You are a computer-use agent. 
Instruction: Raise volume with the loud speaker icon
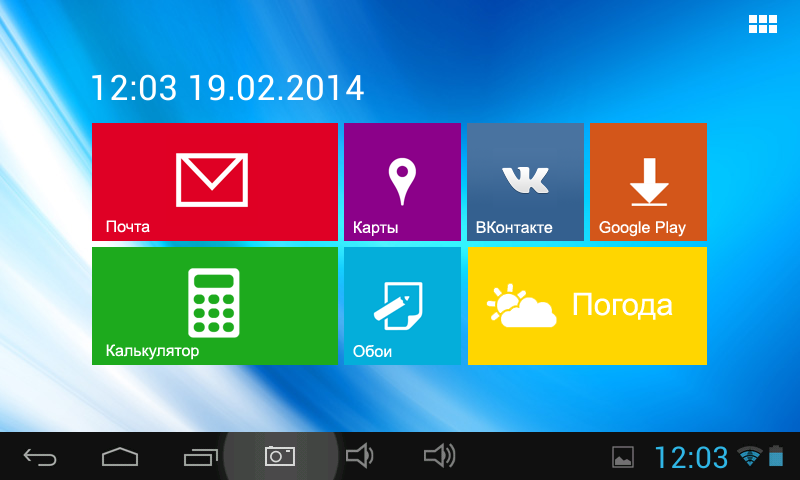click(x=439, y=457)
